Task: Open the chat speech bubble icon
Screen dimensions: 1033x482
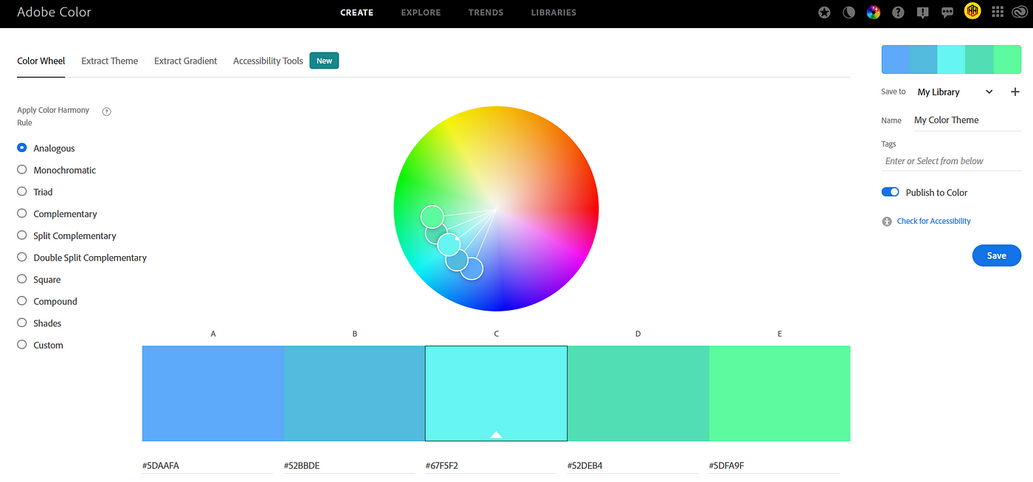Action: [x=946, y=13]
